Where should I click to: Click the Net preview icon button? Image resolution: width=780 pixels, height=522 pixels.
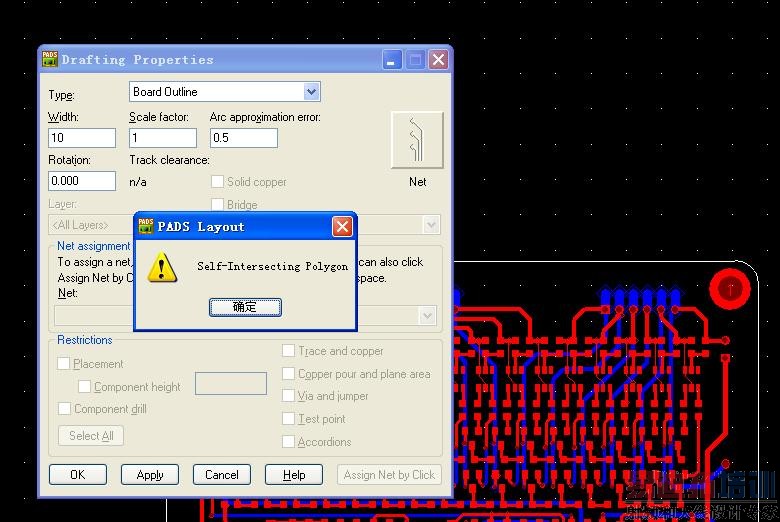[417, 140]
